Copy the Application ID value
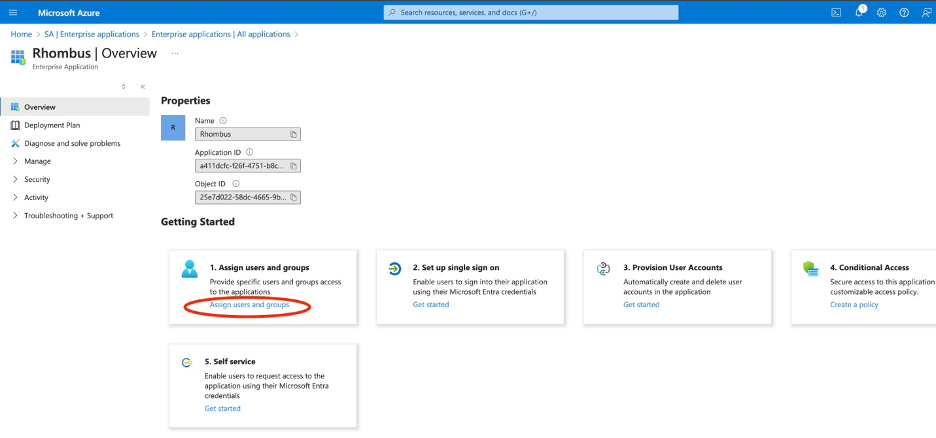The image size is (936, 438). pyautogui.click(x=293, y=166)
